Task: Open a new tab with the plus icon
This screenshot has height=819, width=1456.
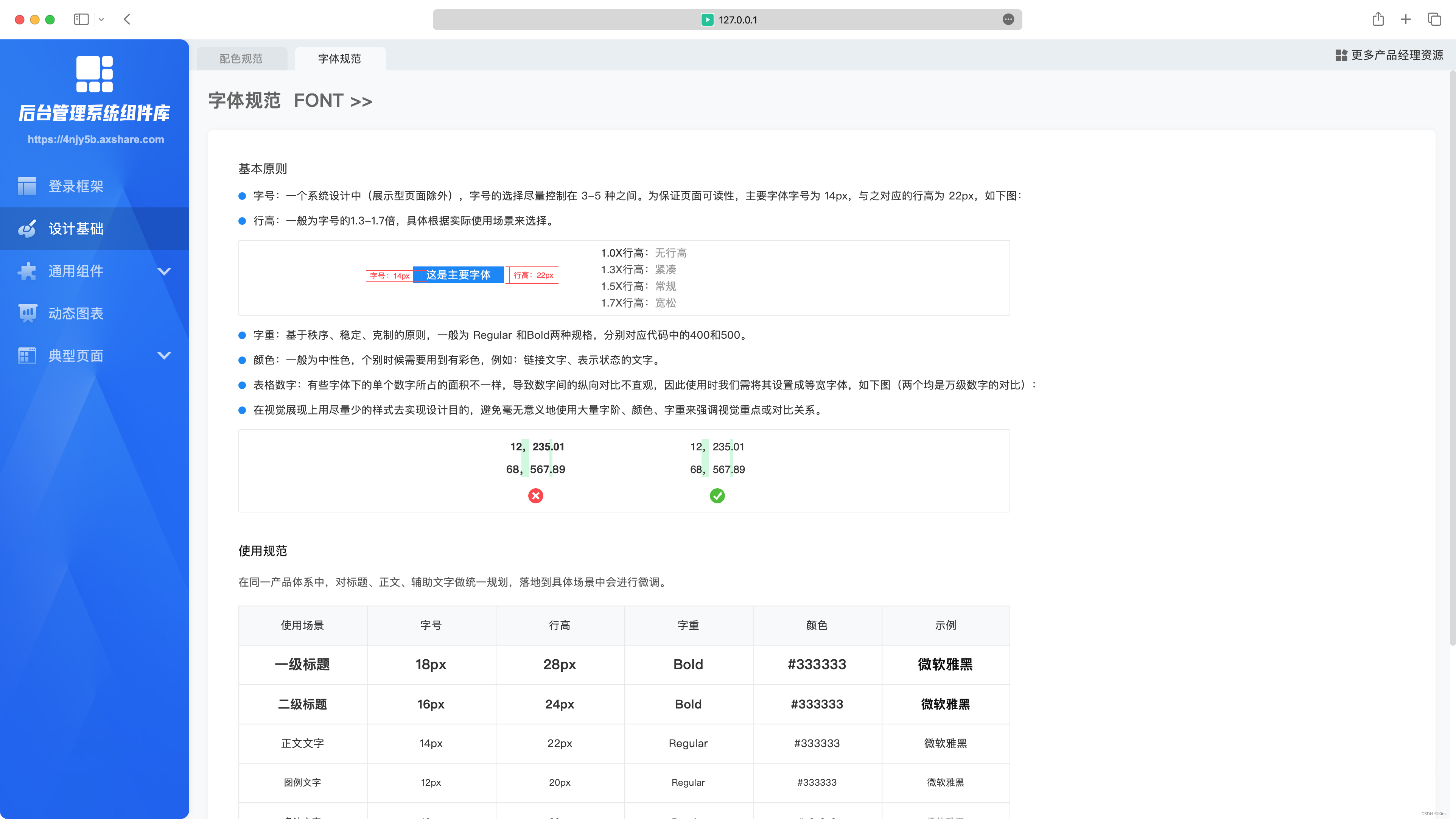Action: tap(1406, 19)
